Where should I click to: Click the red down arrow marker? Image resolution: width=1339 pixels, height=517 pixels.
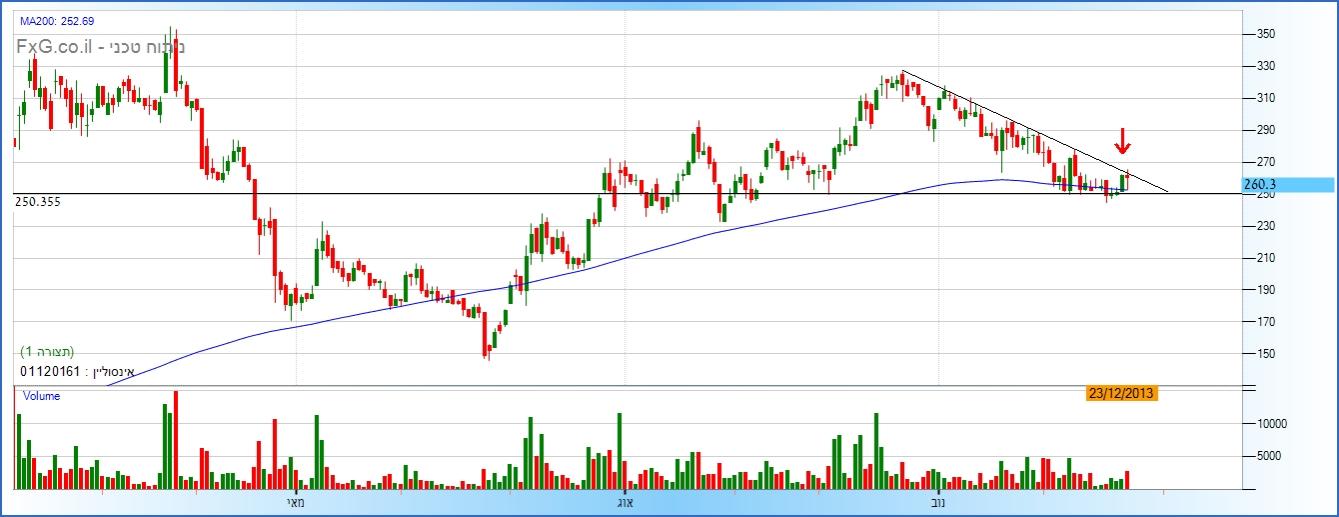tap(1122, 141)
